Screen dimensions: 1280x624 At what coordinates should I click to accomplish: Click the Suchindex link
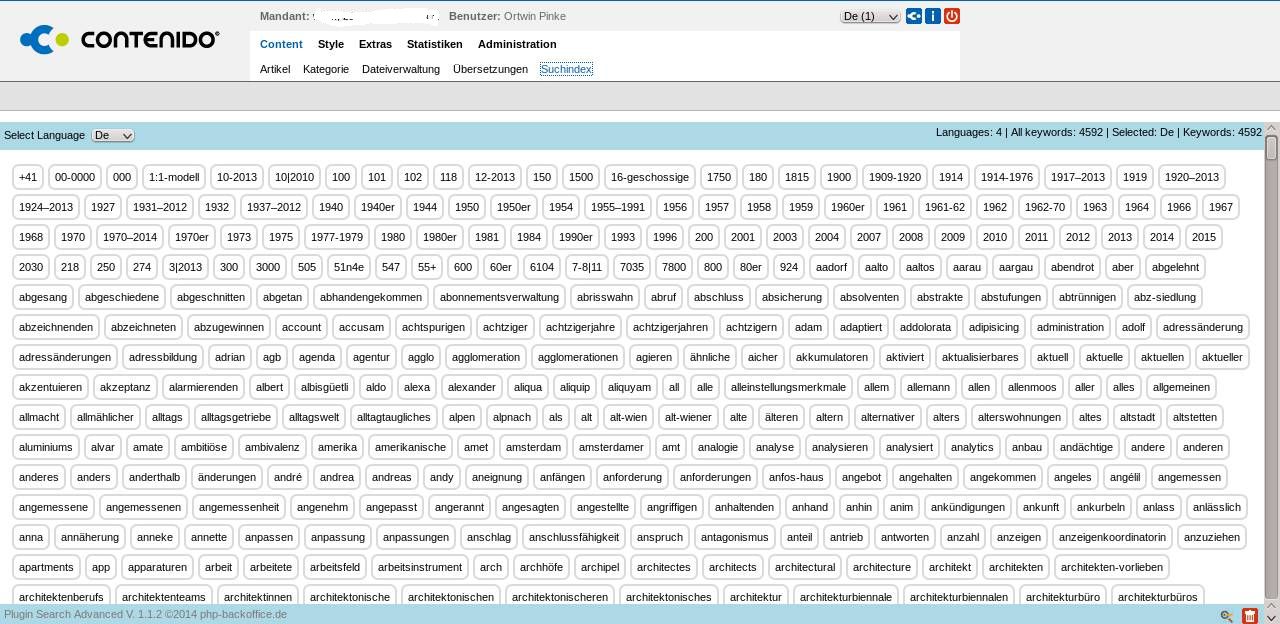(x=566, y=69)
